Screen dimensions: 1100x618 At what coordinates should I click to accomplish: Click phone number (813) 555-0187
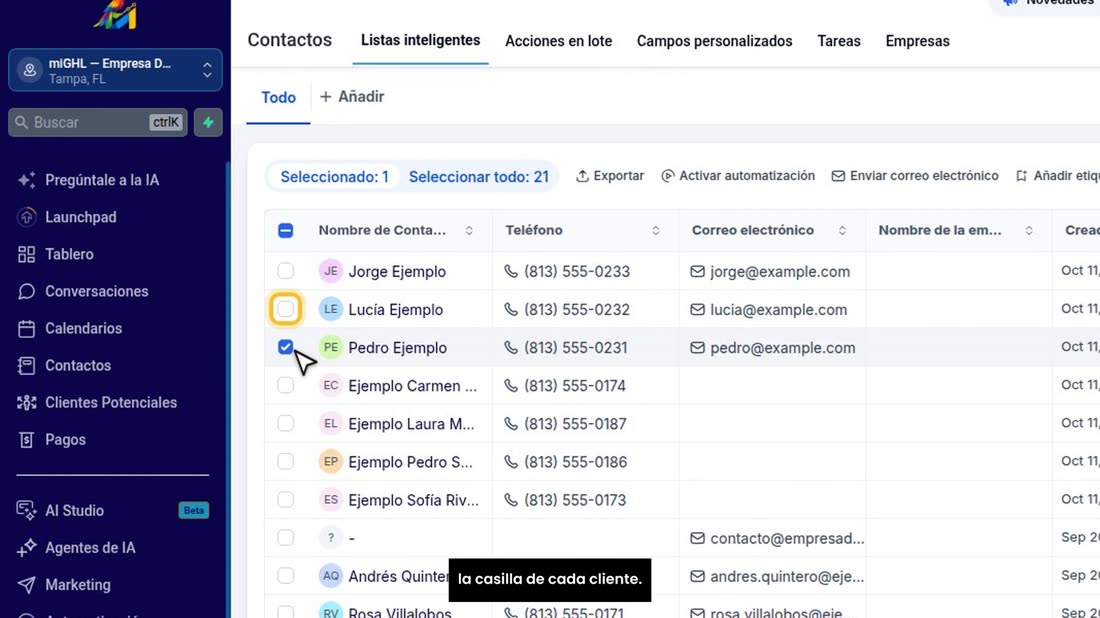[575, 424]
